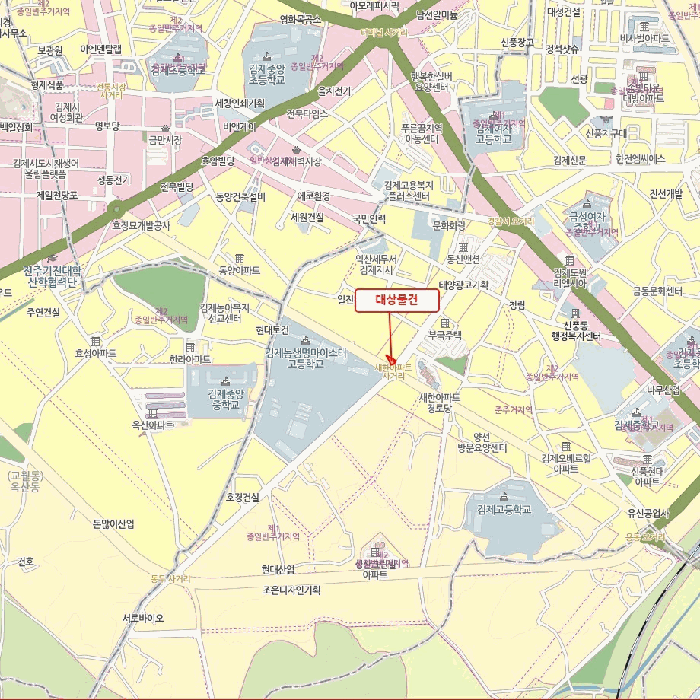The image size is (700, 700).
Task: Select the apartment icon above 한라아파트
Action: (190, 347)
